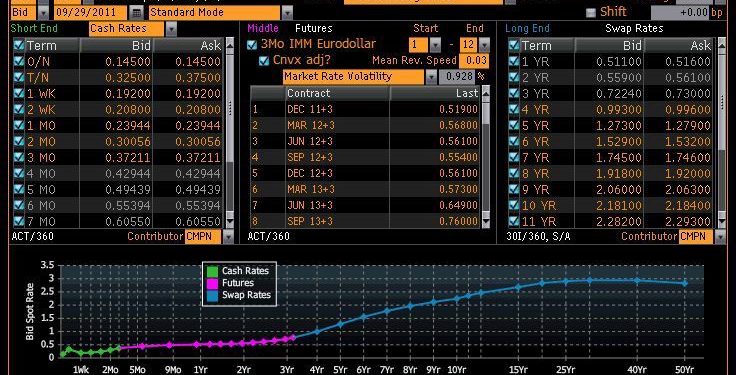Click Short End table scroll-down arrow
This screenshot has width=736, height=375.
[230, 221]
